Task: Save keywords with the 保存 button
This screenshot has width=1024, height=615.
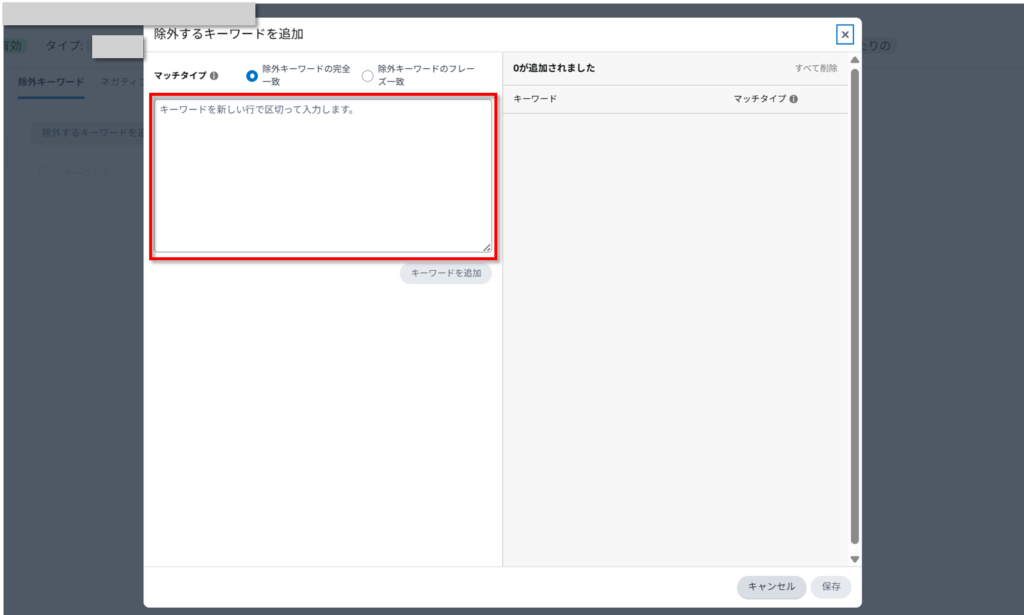Action: tap(831, 587)
